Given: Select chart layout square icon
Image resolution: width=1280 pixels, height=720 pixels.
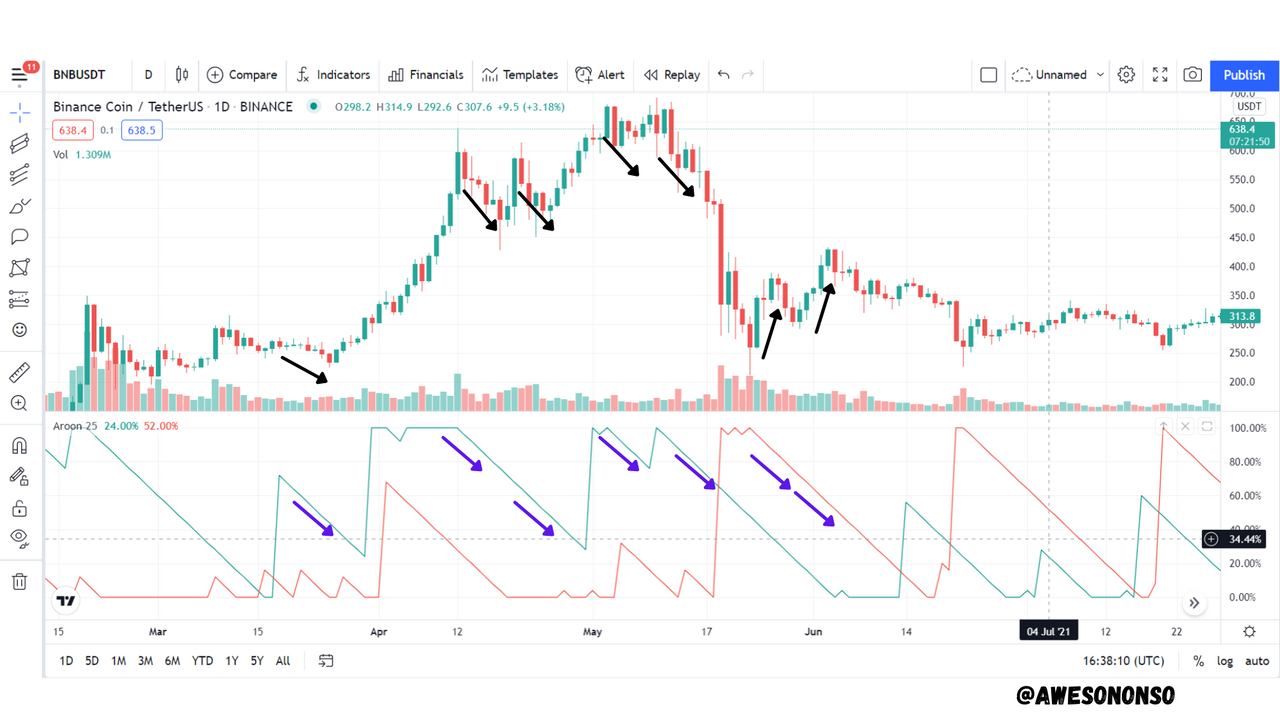Looking at the screenshot, I should (989, 75).
